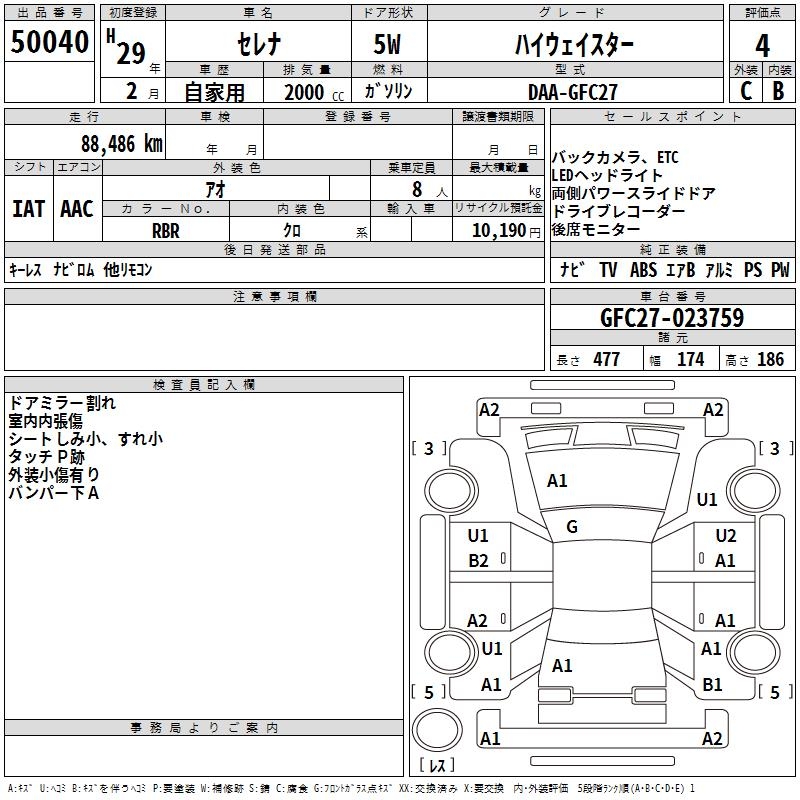Select the rear-right [5] tire depth marker

click(x=771, y=692)
